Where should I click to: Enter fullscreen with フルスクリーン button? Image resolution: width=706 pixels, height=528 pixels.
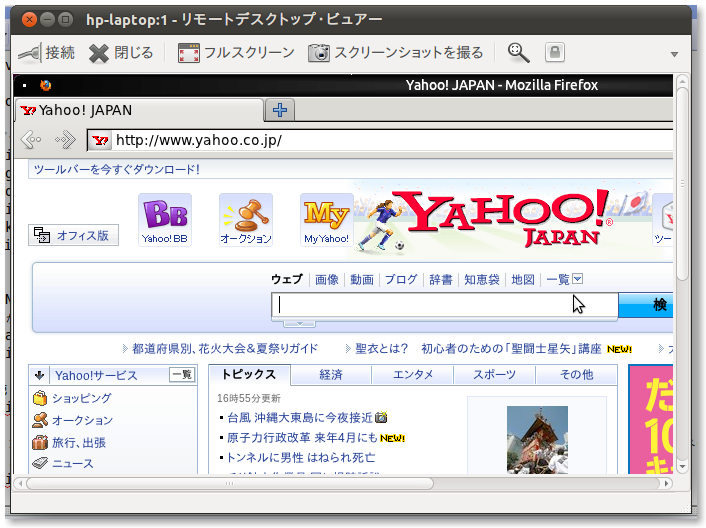[x=236, y=53]
